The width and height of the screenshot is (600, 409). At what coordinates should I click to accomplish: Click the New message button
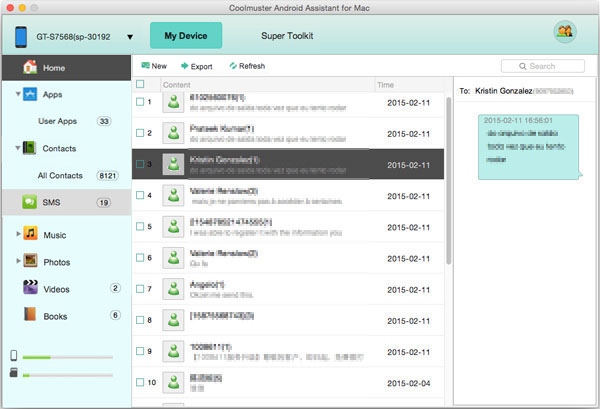(153, 66)
